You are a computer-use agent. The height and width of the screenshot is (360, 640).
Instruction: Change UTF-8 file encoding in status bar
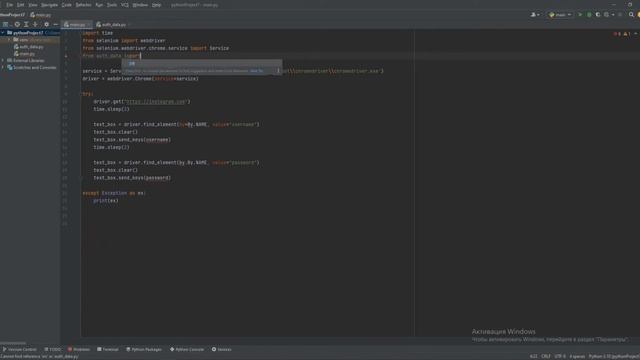click(560, 356)
